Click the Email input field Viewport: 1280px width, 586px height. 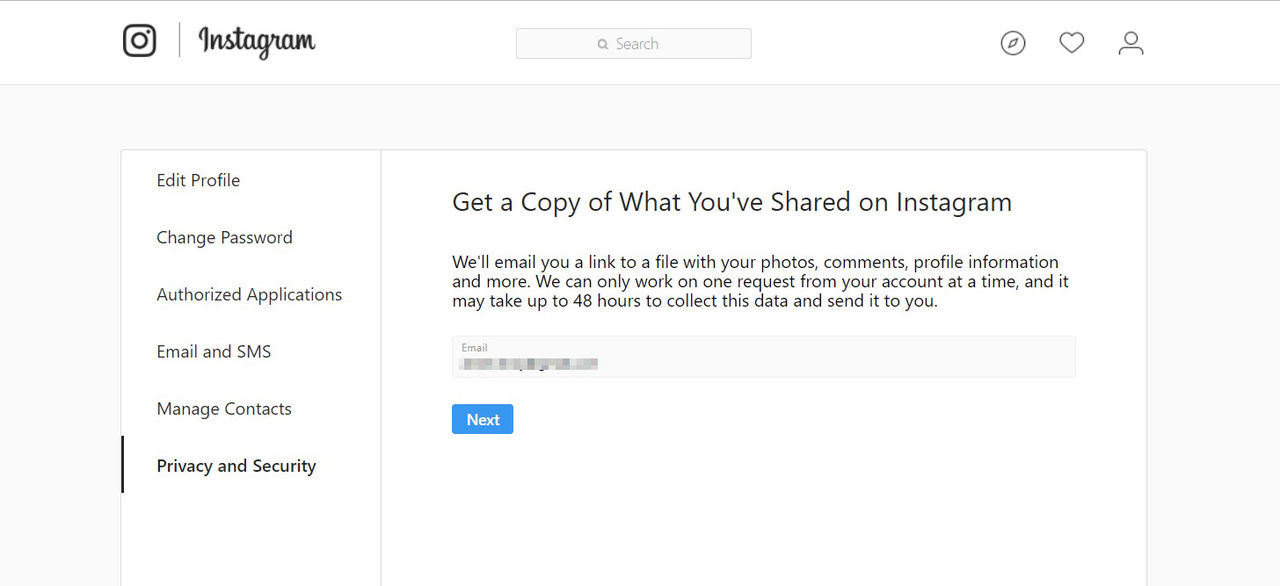coord(764,357)
